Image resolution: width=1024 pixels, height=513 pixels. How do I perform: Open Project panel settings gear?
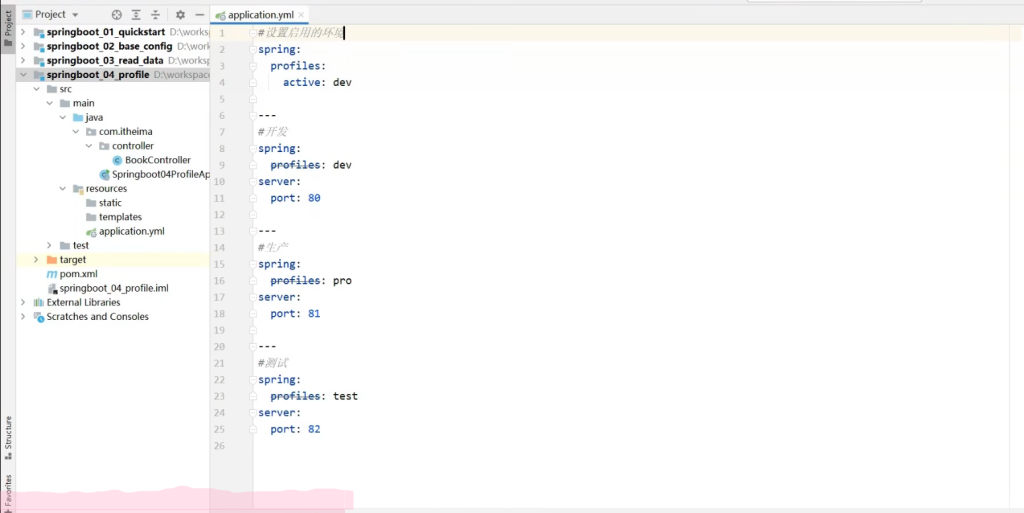pos(180,15)
